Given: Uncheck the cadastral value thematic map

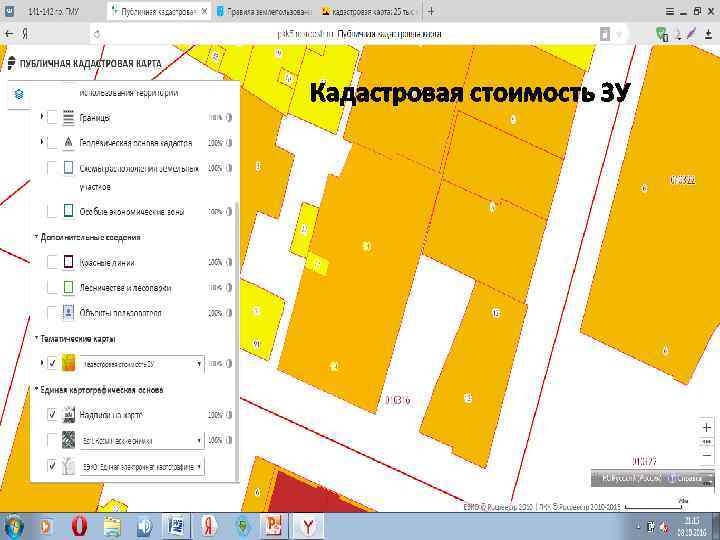Looking at the screenshot, I should tap(52, 363).
